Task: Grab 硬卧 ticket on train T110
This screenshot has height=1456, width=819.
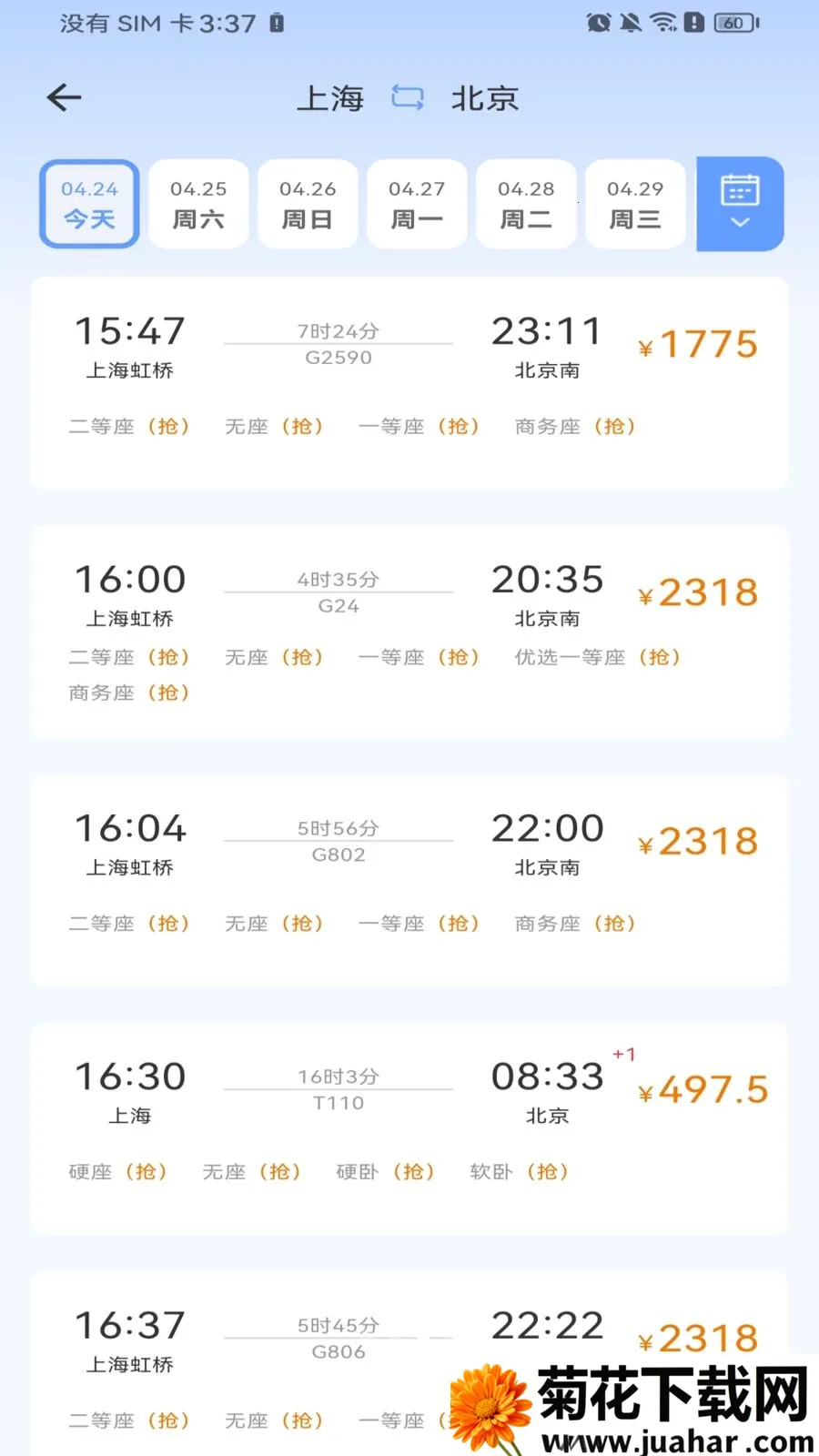Action: [x=385, y=1172]
